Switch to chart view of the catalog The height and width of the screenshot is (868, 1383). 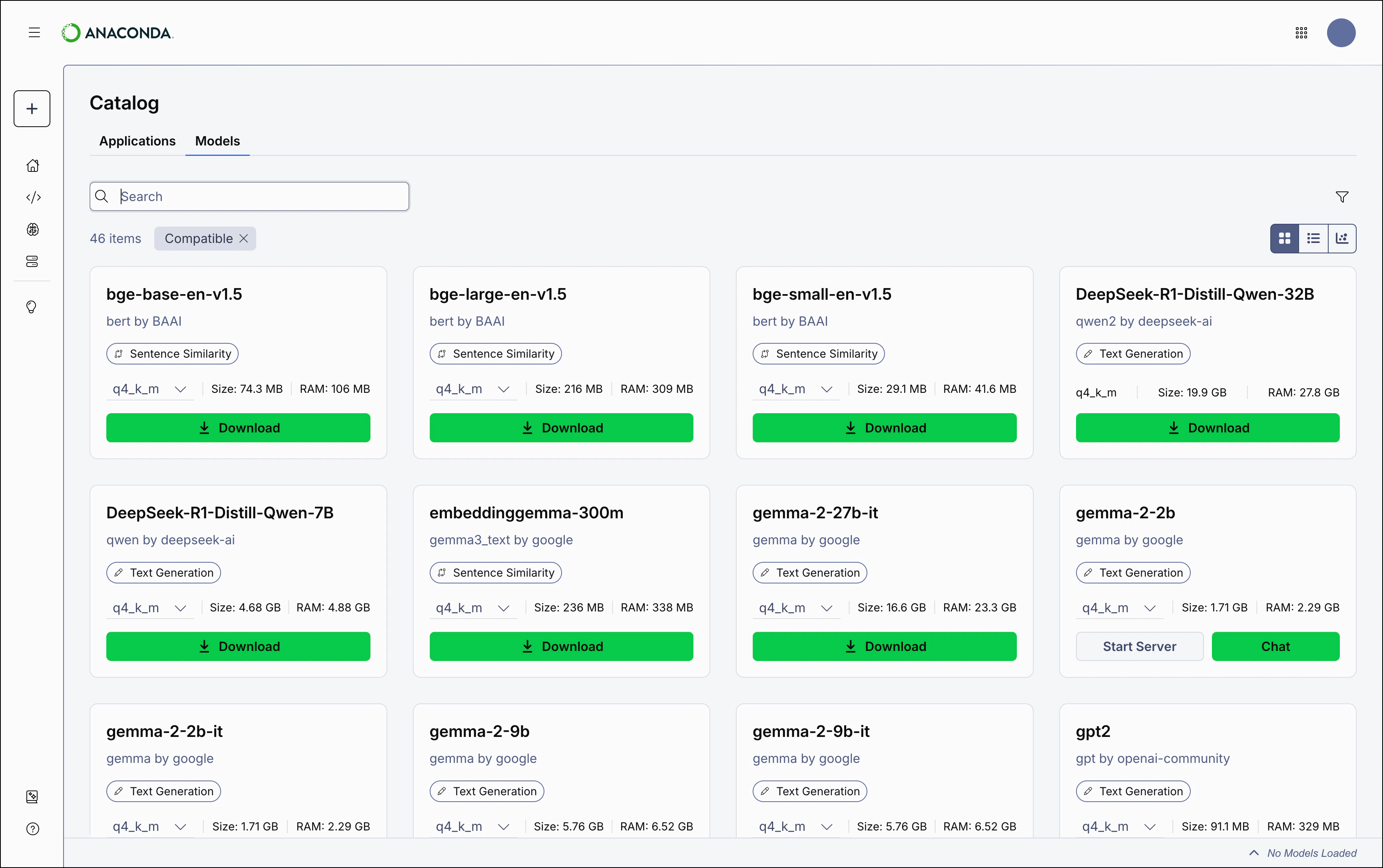point(1342,238)
